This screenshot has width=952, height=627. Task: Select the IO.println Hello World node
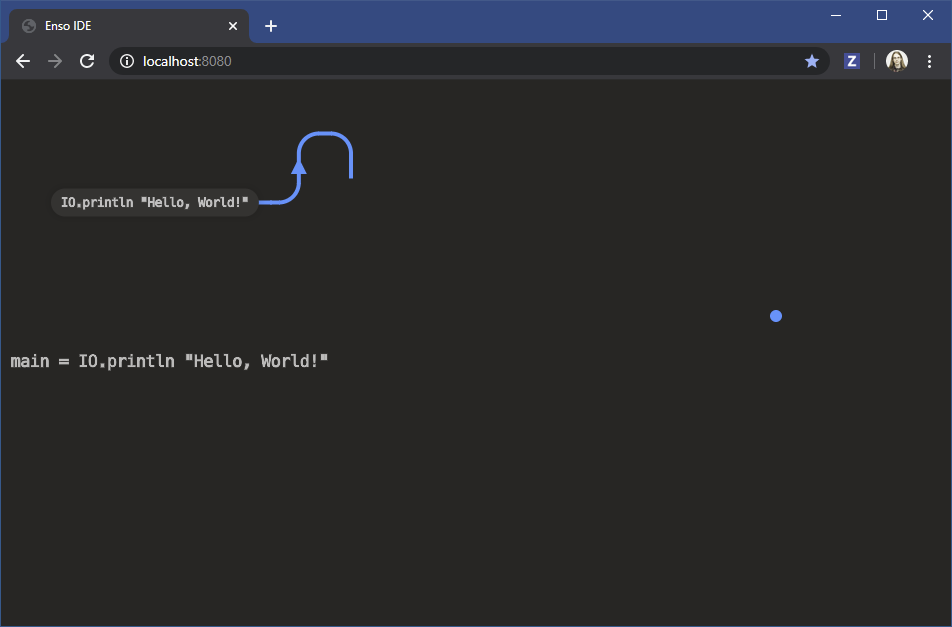pos(154,202)
